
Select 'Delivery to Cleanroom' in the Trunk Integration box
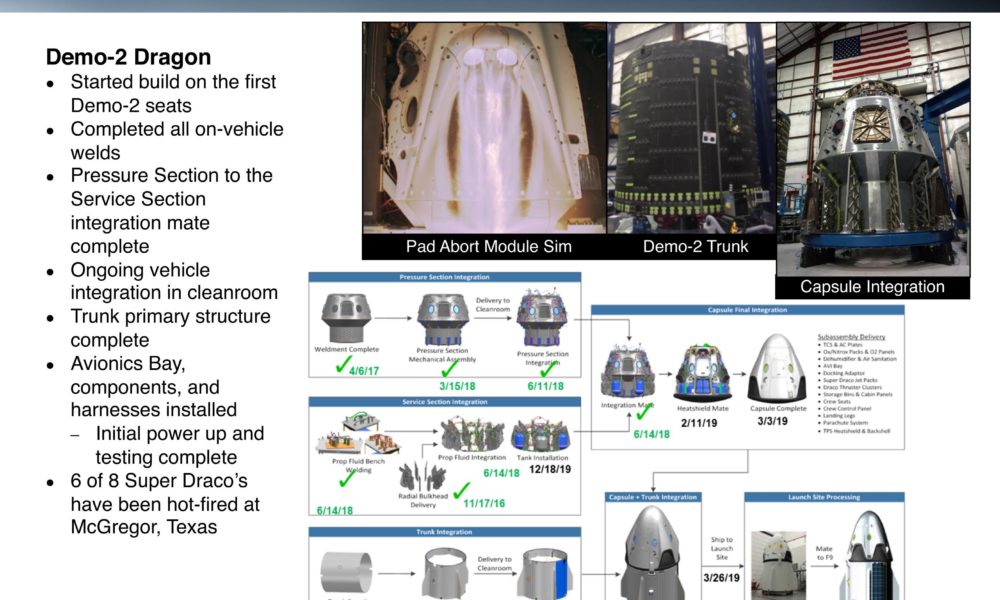[x=494, y=564]
